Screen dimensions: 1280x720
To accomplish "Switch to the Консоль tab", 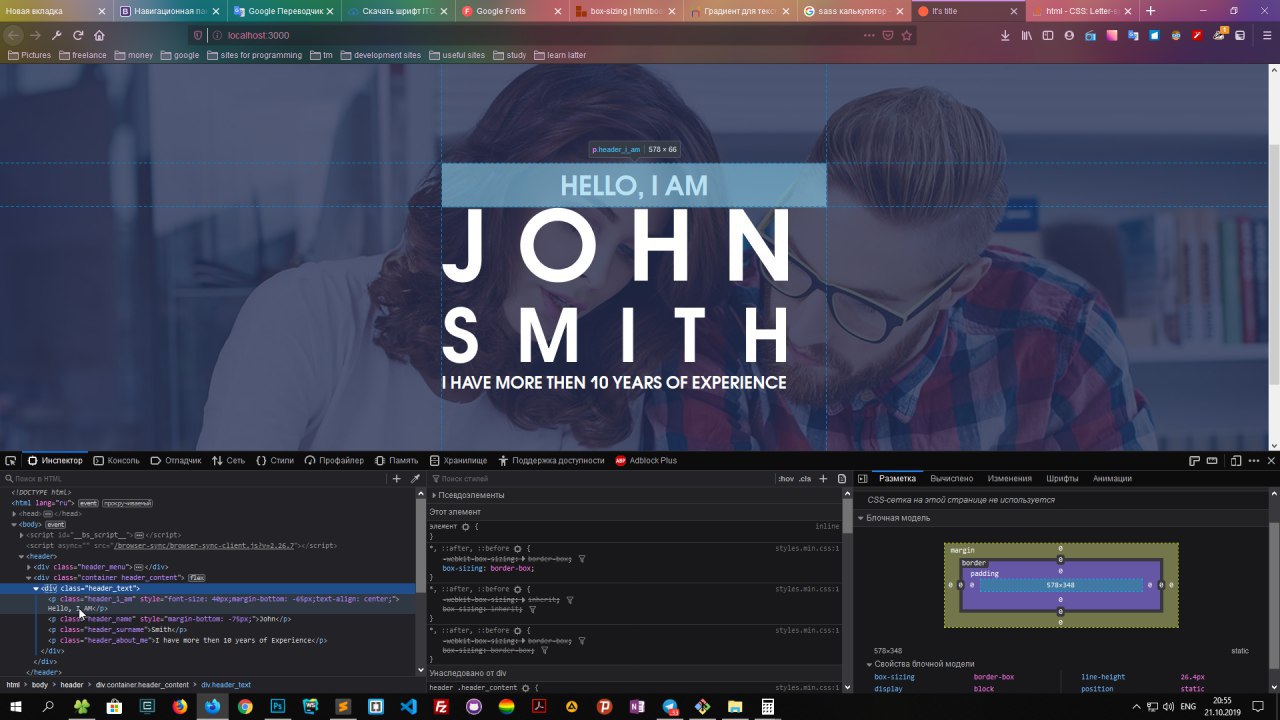I will point(116,461).
